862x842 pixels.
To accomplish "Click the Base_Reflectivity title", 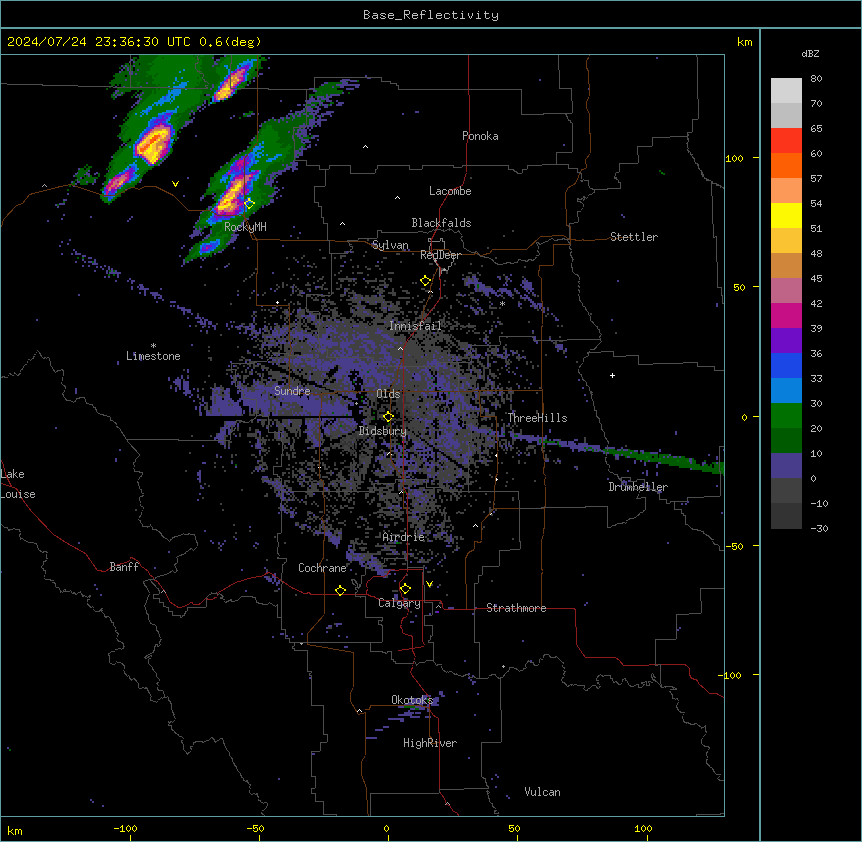I will tap(431, 15).
